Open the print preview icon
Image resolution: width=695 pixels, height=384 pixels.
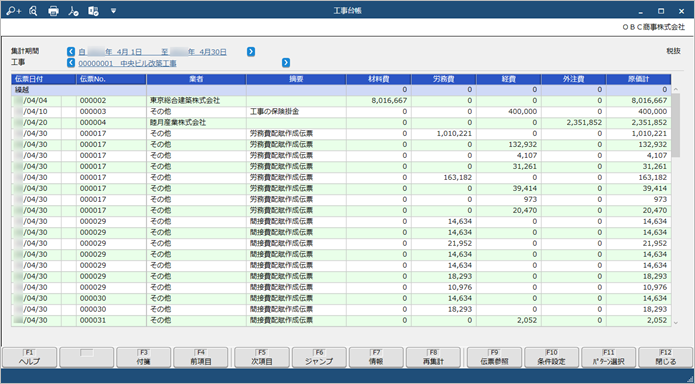(33, 11)
